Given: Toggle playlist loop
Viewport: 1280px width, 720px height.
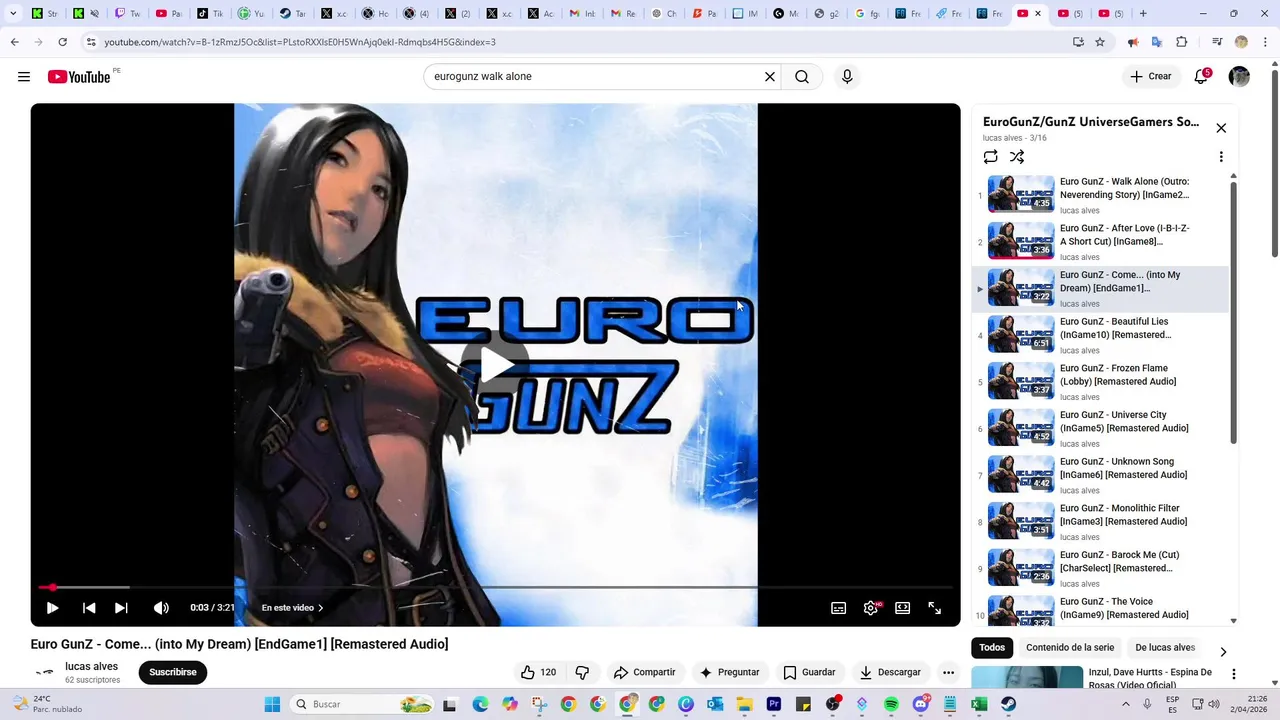Looking at the screenshot, I should pos(990,157).
